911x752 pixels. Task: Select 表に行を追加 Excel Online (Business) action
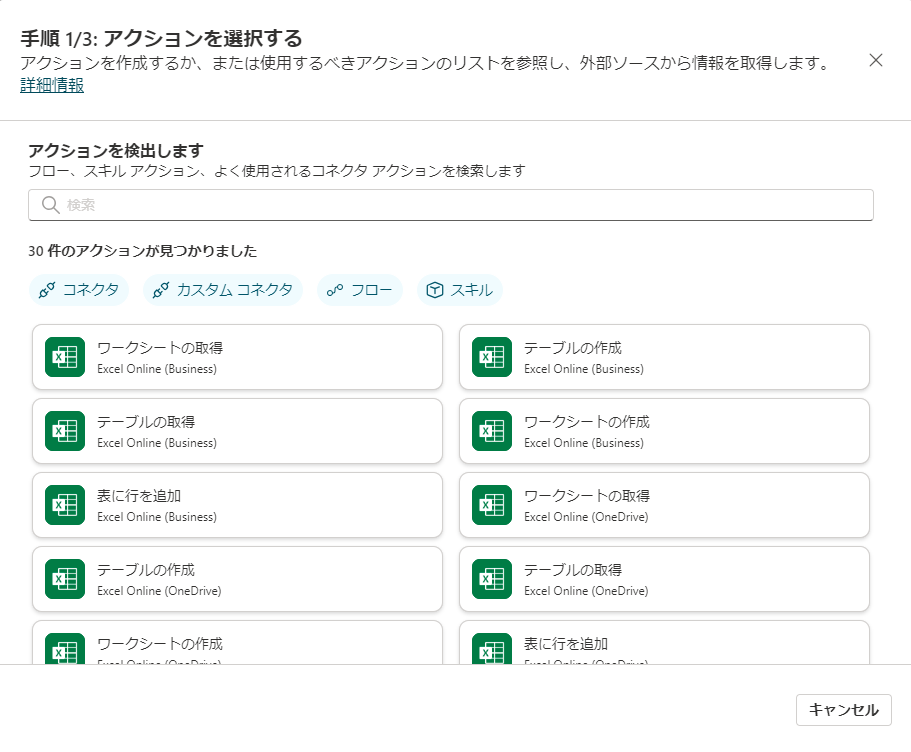(237, 505)
